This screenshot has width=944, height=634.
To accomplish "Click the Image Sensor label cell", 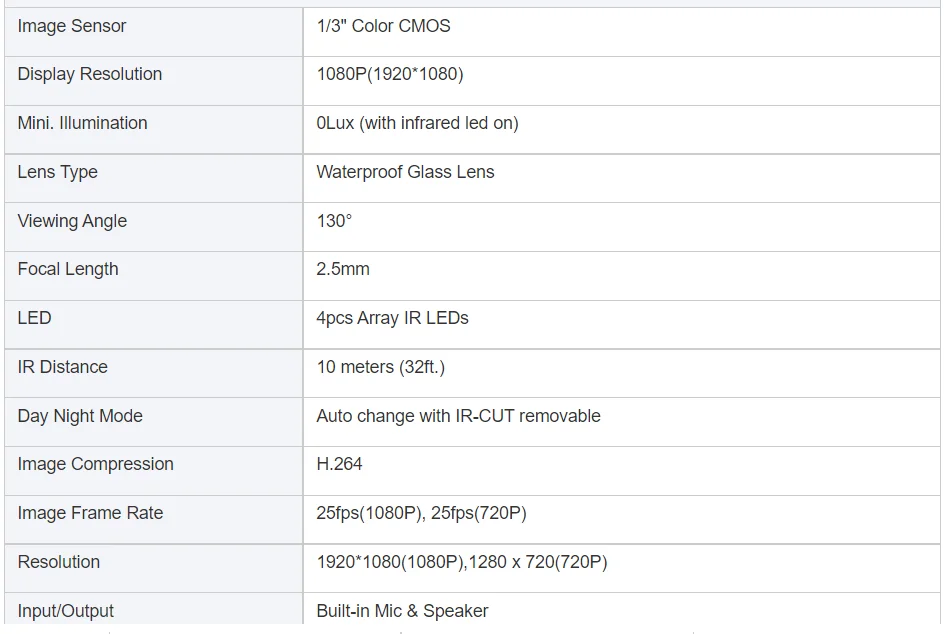I will click(154, 32).
